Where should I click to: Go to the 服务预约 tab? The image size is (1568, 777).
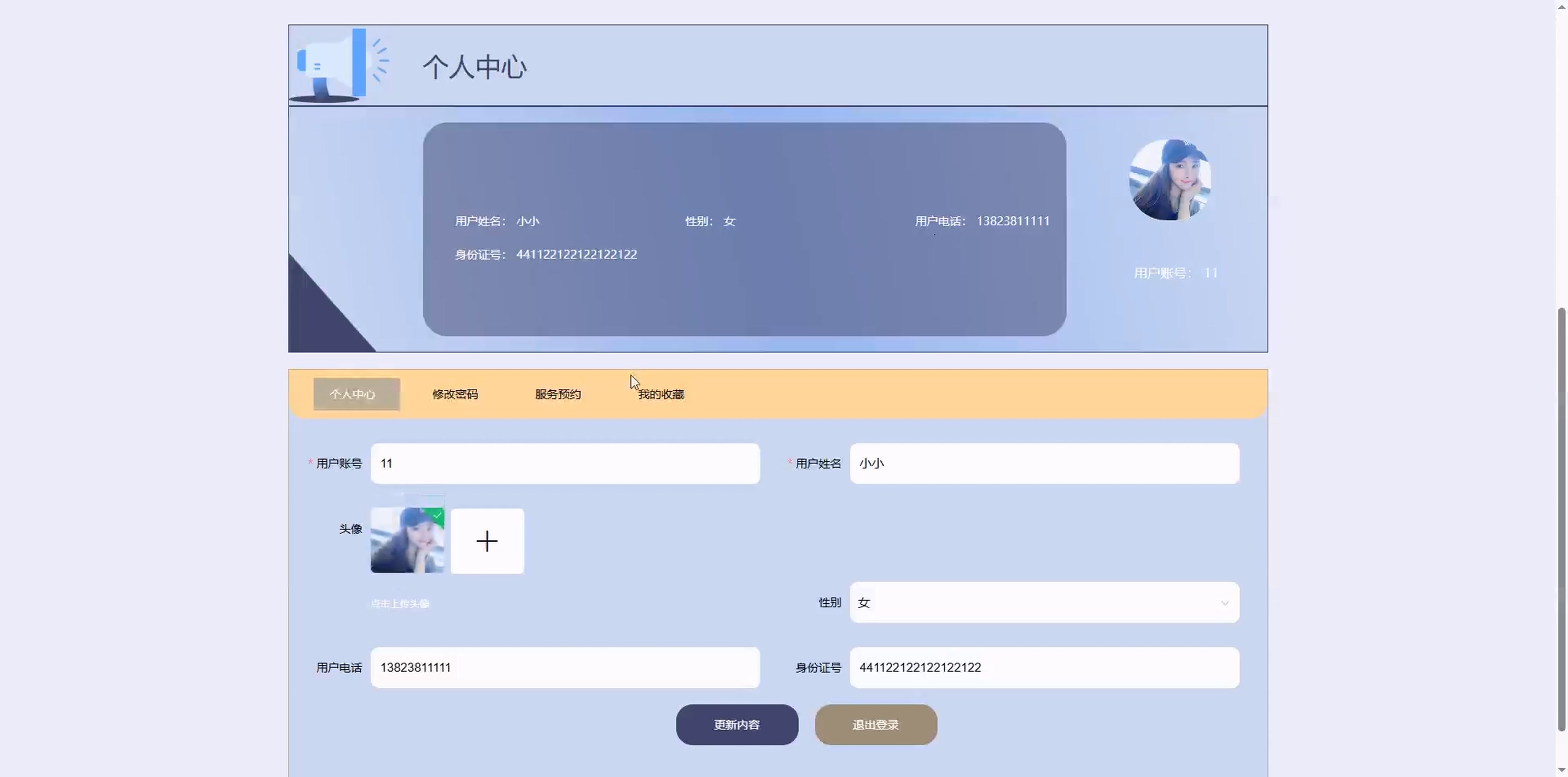558,395
